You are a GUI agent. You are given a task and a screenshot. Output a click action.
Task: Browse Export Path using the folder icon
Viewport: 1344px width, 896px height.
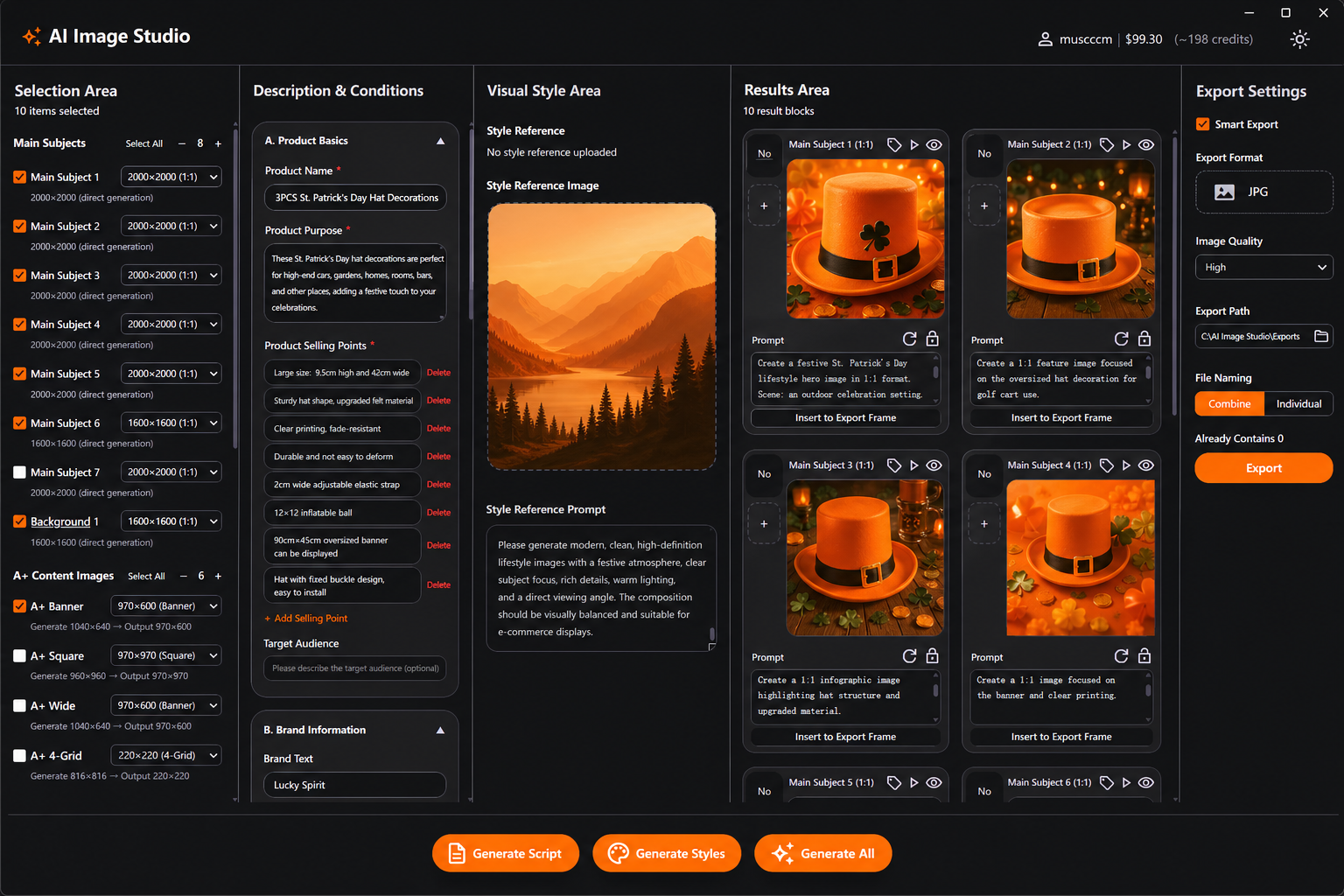[1320, 336]
